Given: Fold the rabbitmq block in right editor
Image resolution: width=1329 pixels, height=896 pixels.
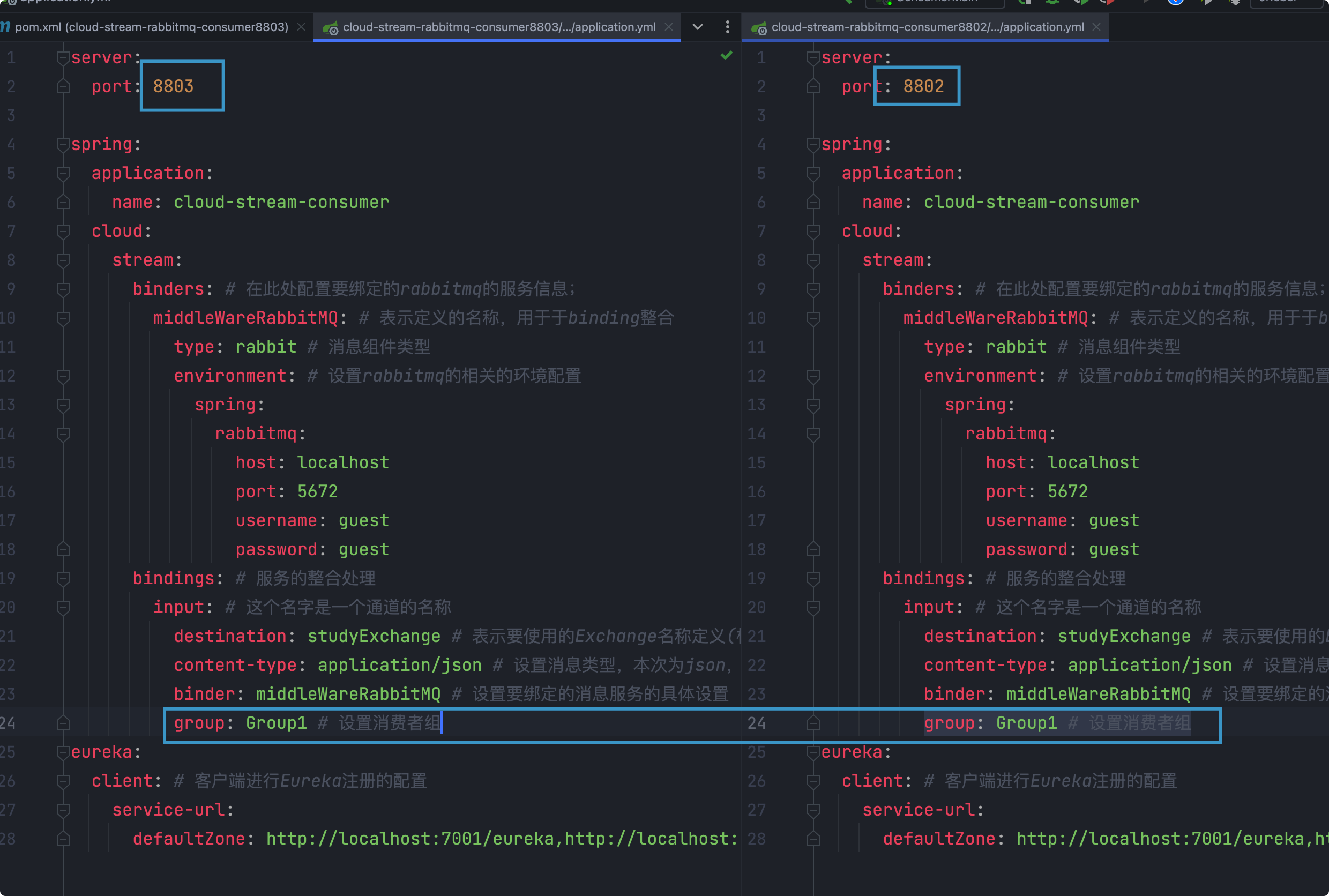Looking at the screenshot, I should (x=813, y=434).
